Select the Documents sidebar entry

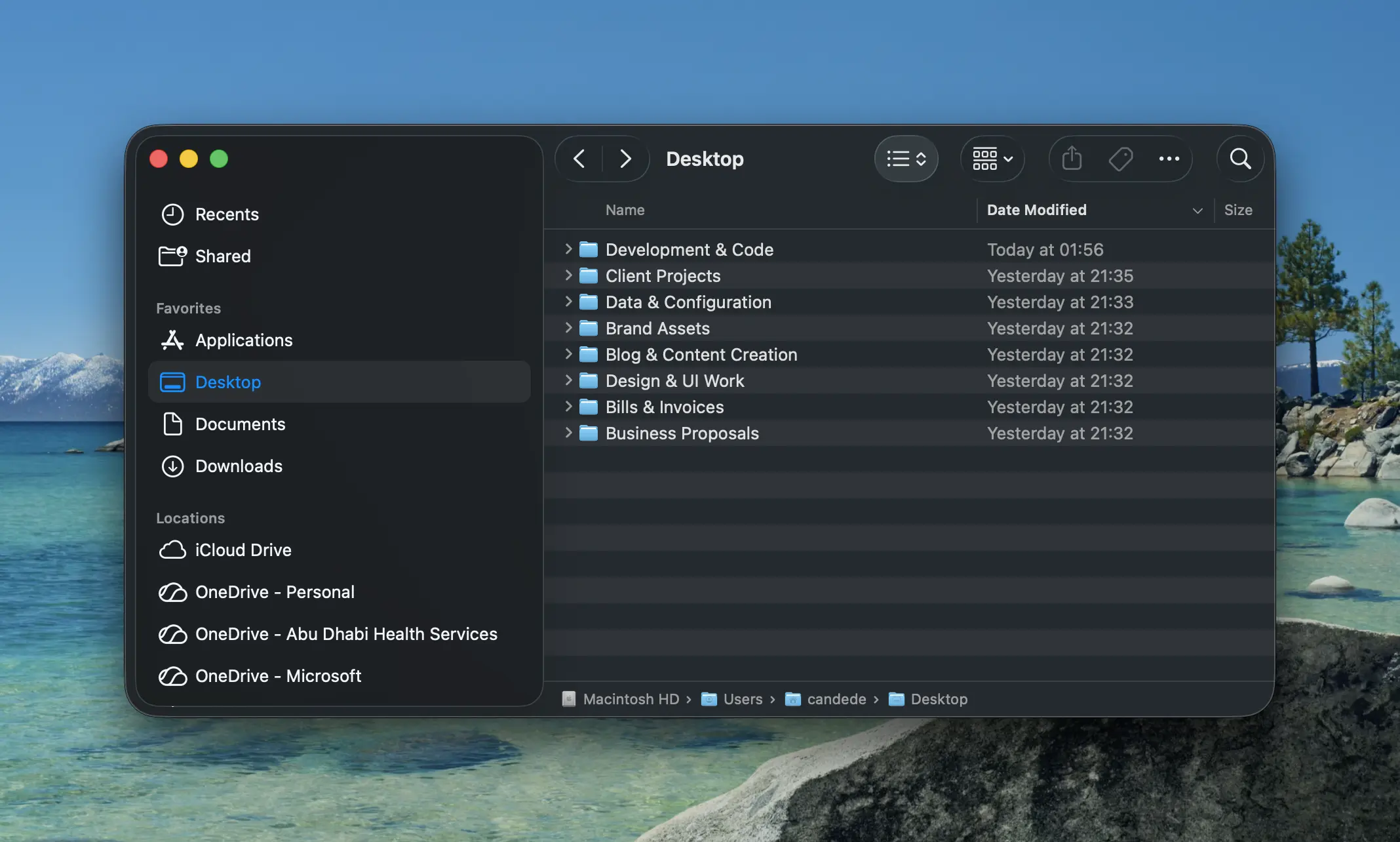(240, 424)
